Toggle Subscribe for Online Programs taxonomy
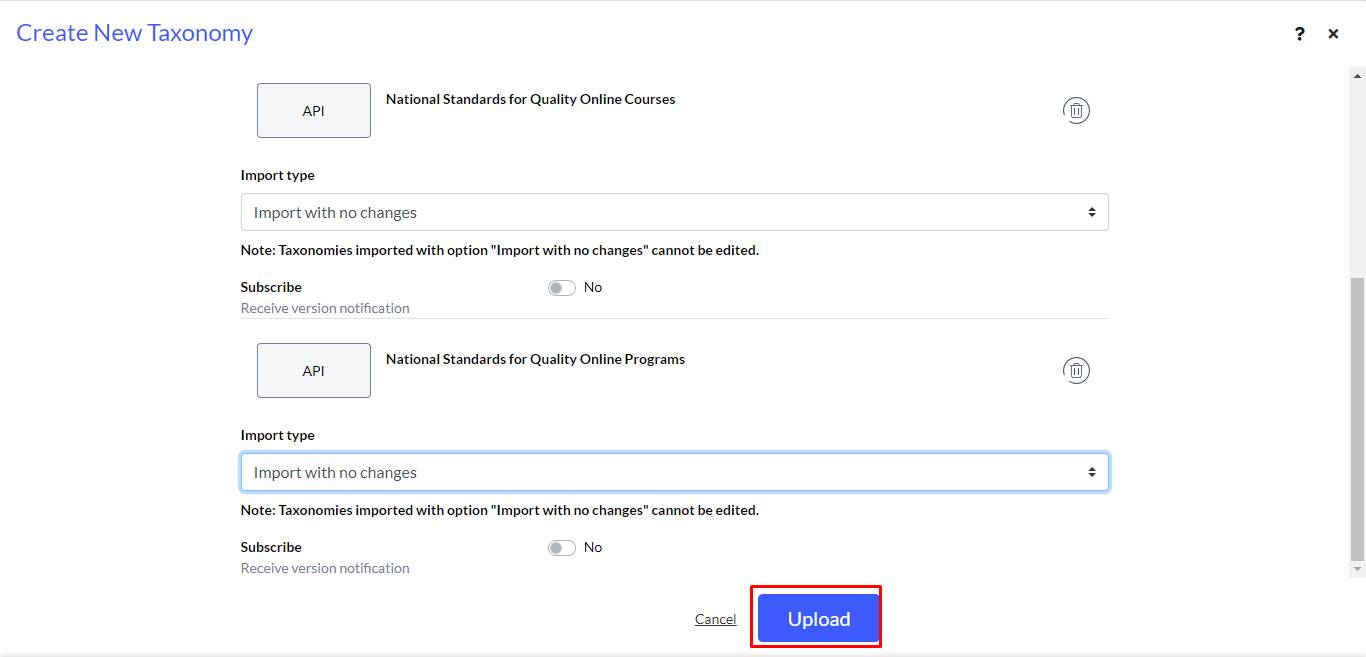Image resolution: width=1366 pixels, height=657 pixels. coord(562,548)
